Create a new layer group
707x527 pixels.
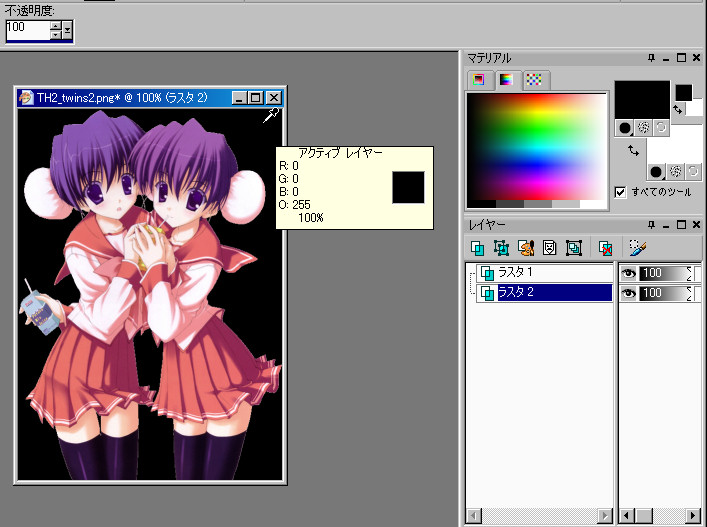pos(574,247)
